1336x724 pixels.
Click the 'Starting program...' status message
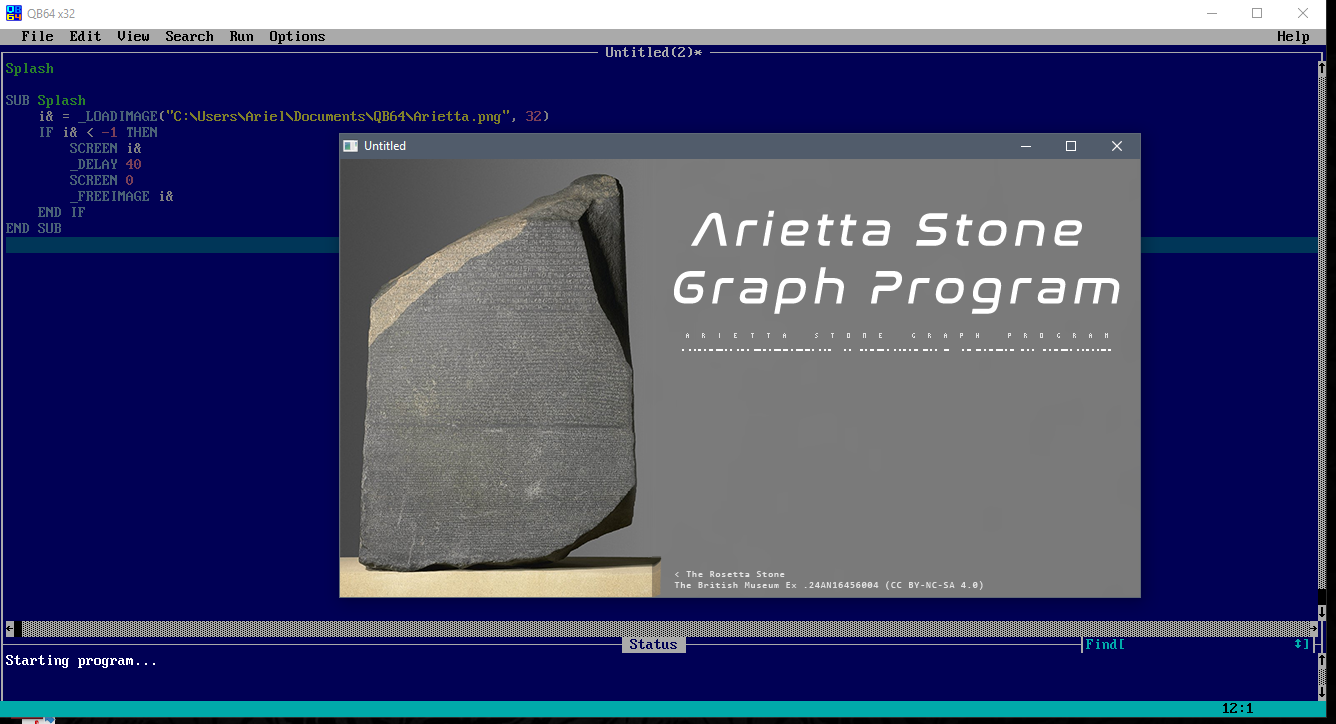[x=81, y=661]
